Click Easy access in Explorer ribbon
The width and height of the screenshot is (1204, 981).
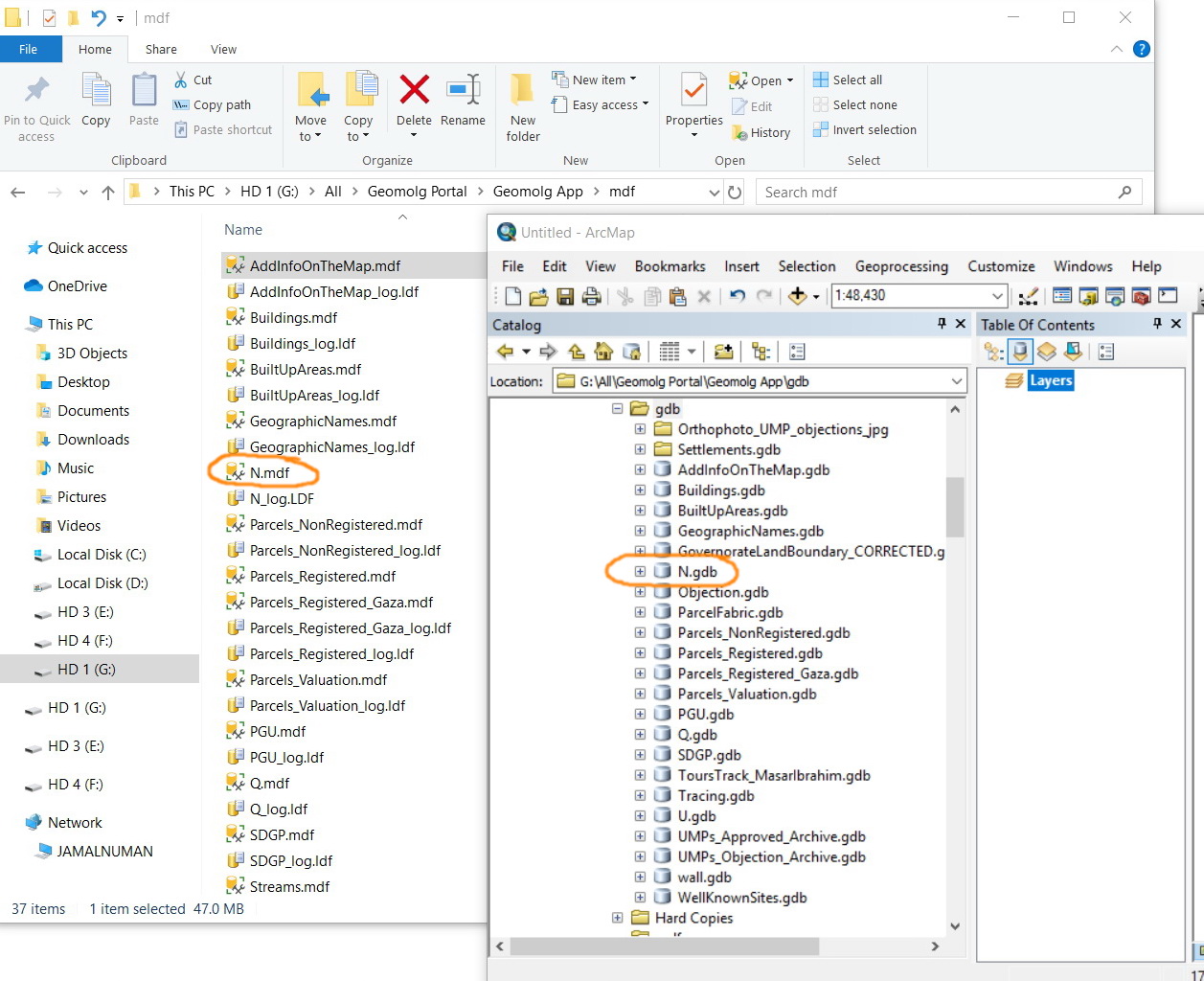600,104
